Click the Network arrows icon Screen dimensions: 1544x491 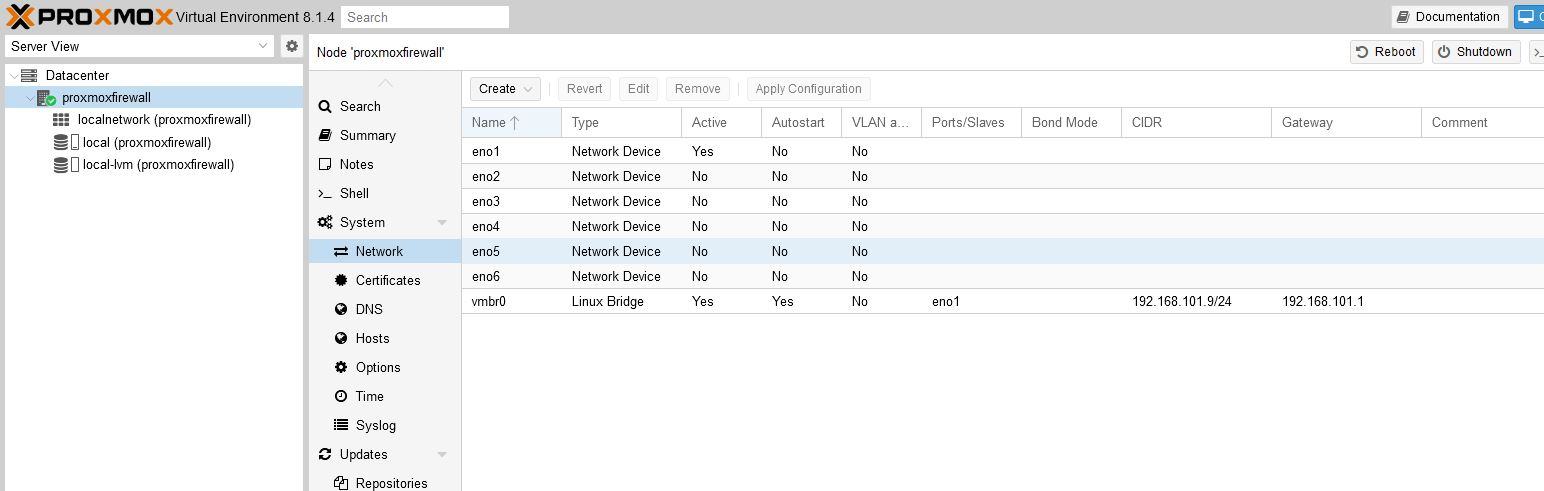pos(341,252)
